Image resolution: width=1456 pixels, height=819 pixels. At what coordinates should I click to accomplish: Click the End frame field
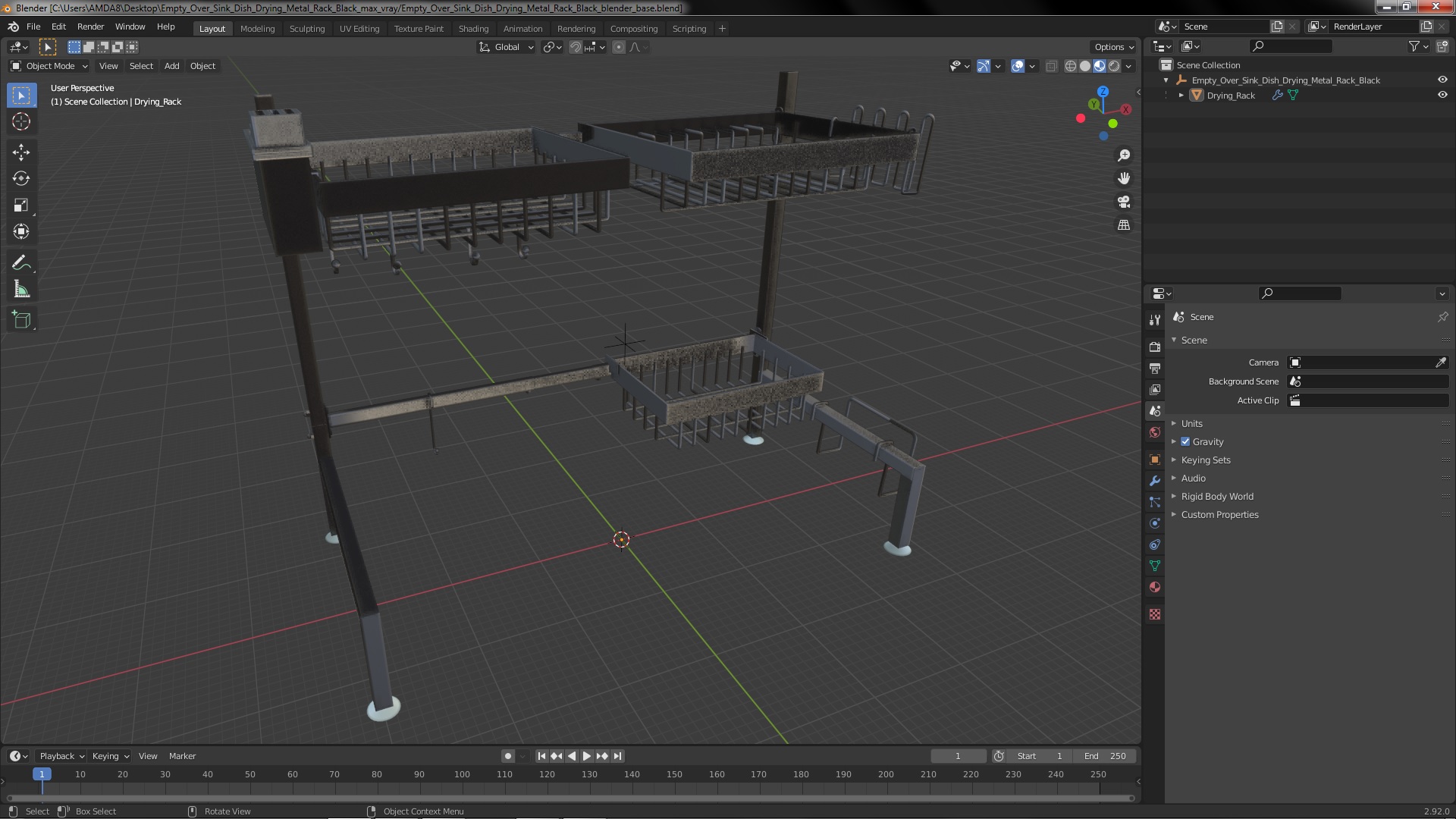click(x=1106, y=756)
